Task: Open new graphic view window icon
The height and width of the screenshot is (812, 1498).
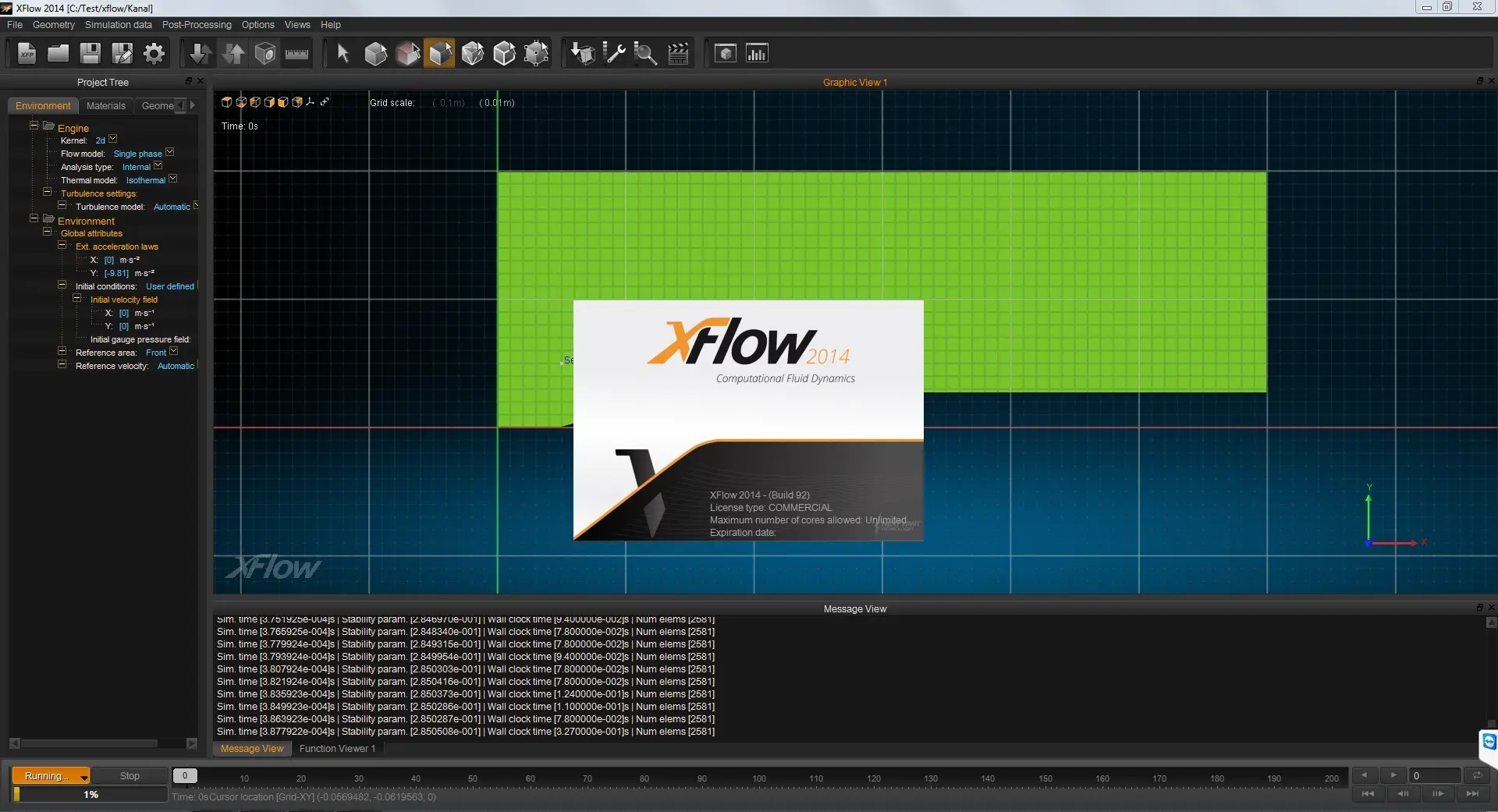Action: pyautogui.click(x=725, y=54)
